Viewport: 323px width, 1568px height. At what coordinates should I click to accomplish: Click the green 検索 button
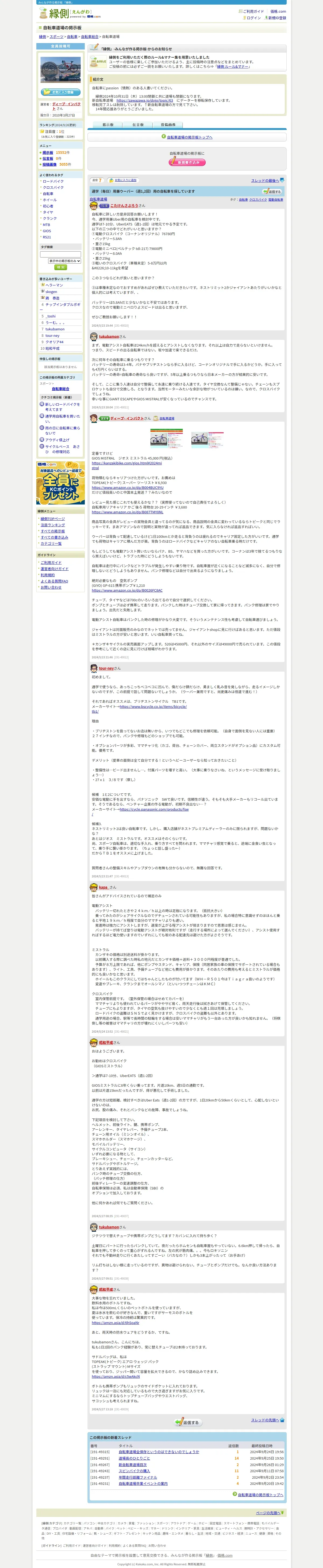point(60,267)
